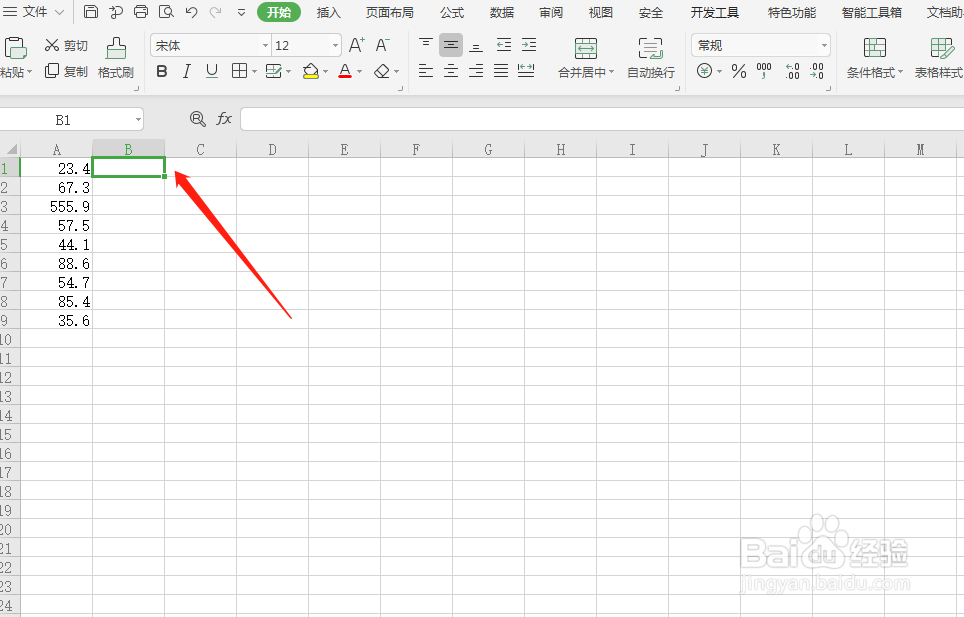Image resolution: width=964 pixels, height=617 pixels.
Task: Open Conditional Formatting (条件格式)
Action: 874,57
